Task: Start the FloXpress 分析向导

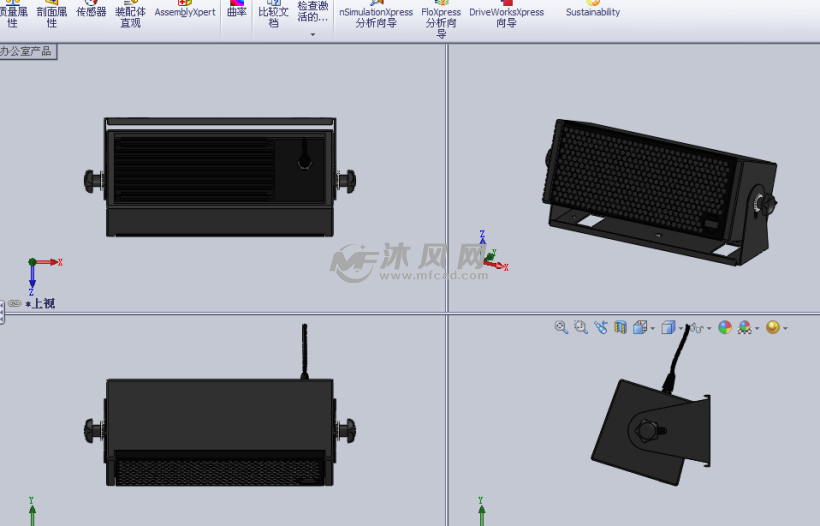Action: [x=441, y=19]
